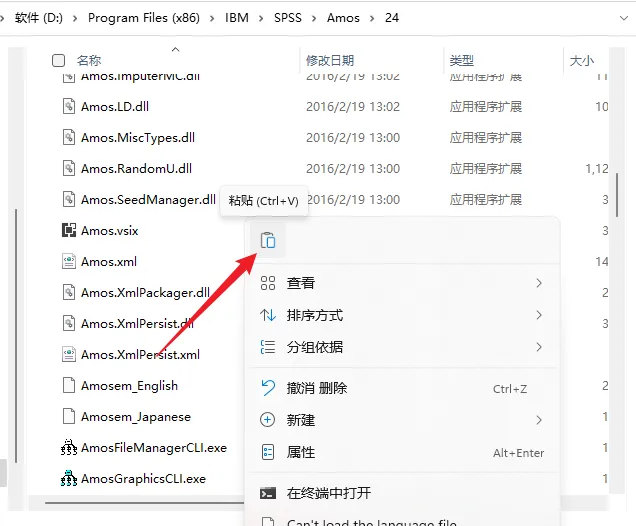Select the Amos.MiscTypes.dll file name
This screenshot has height=526, width=636.
pos(138,138)
